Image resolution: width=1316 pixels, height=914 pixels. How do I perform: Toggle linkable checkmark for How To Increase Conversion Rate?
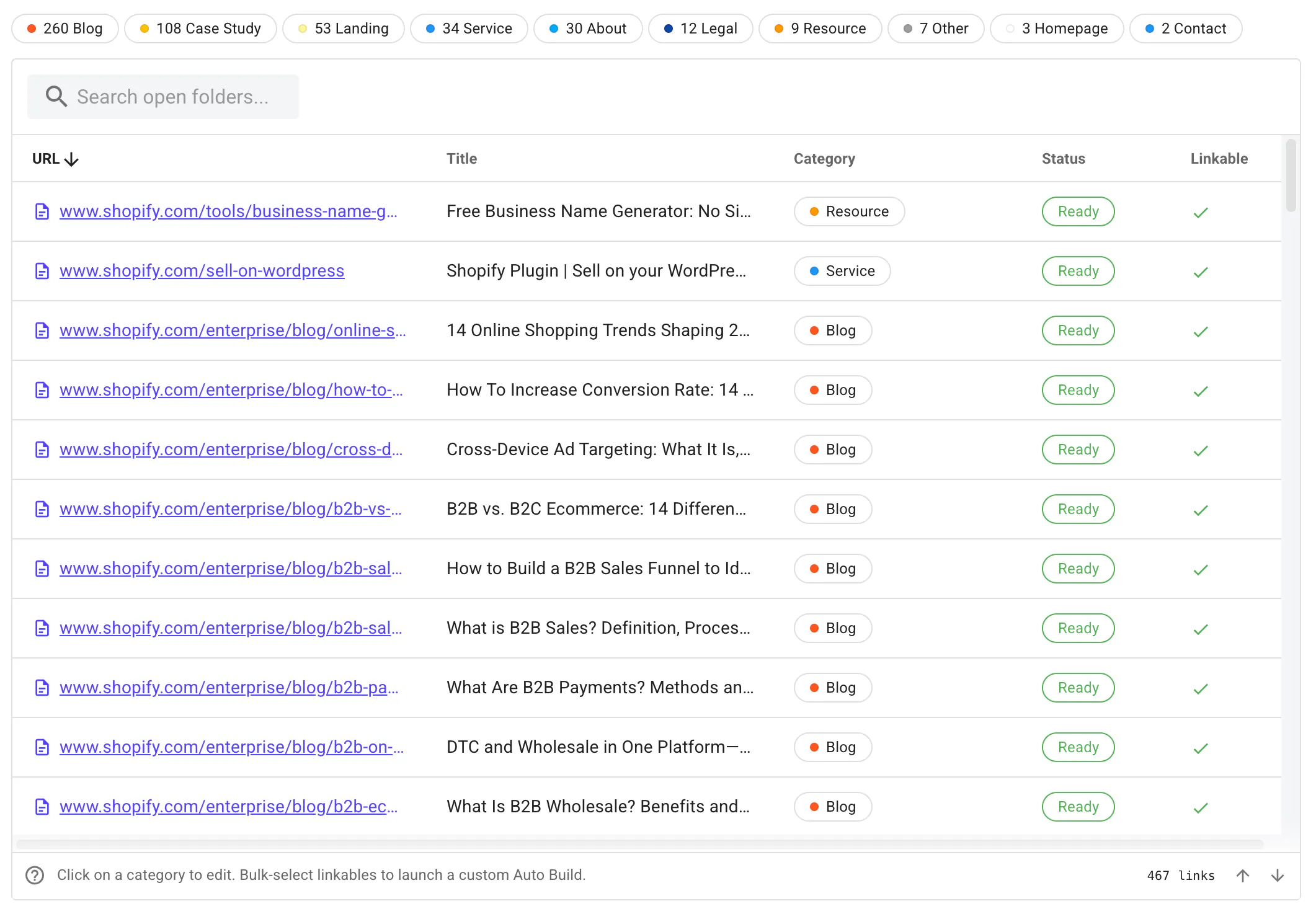point(1201,391)
